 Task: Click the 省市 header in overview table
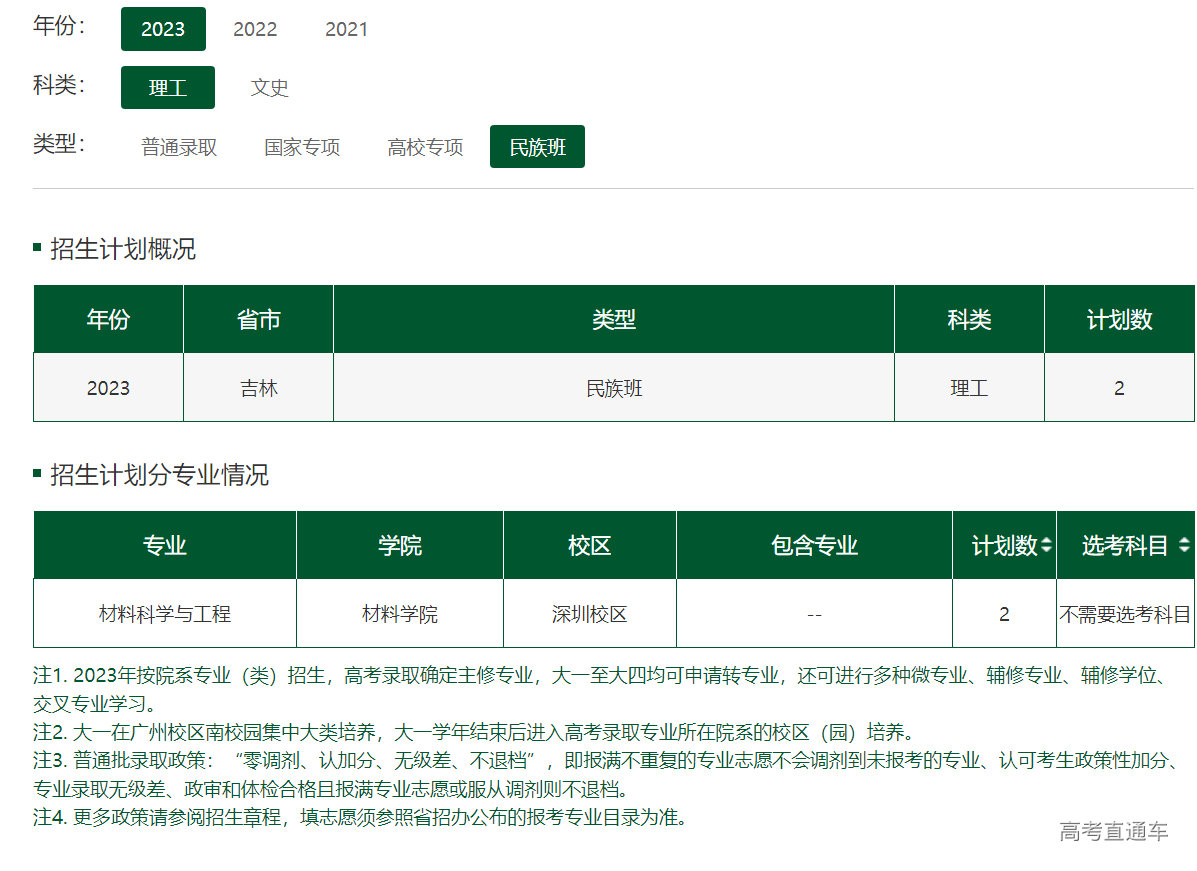click(258, 320)
